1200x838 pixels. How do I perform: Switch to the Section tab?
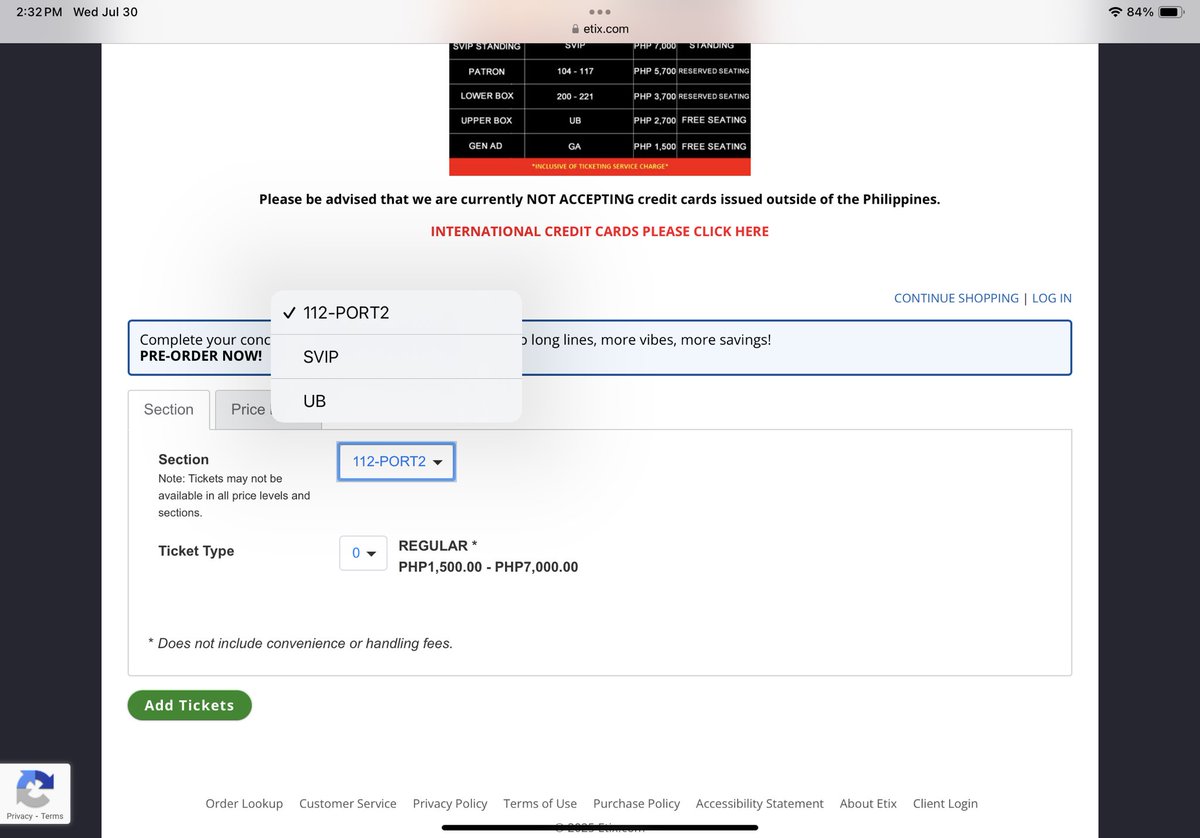169,410
